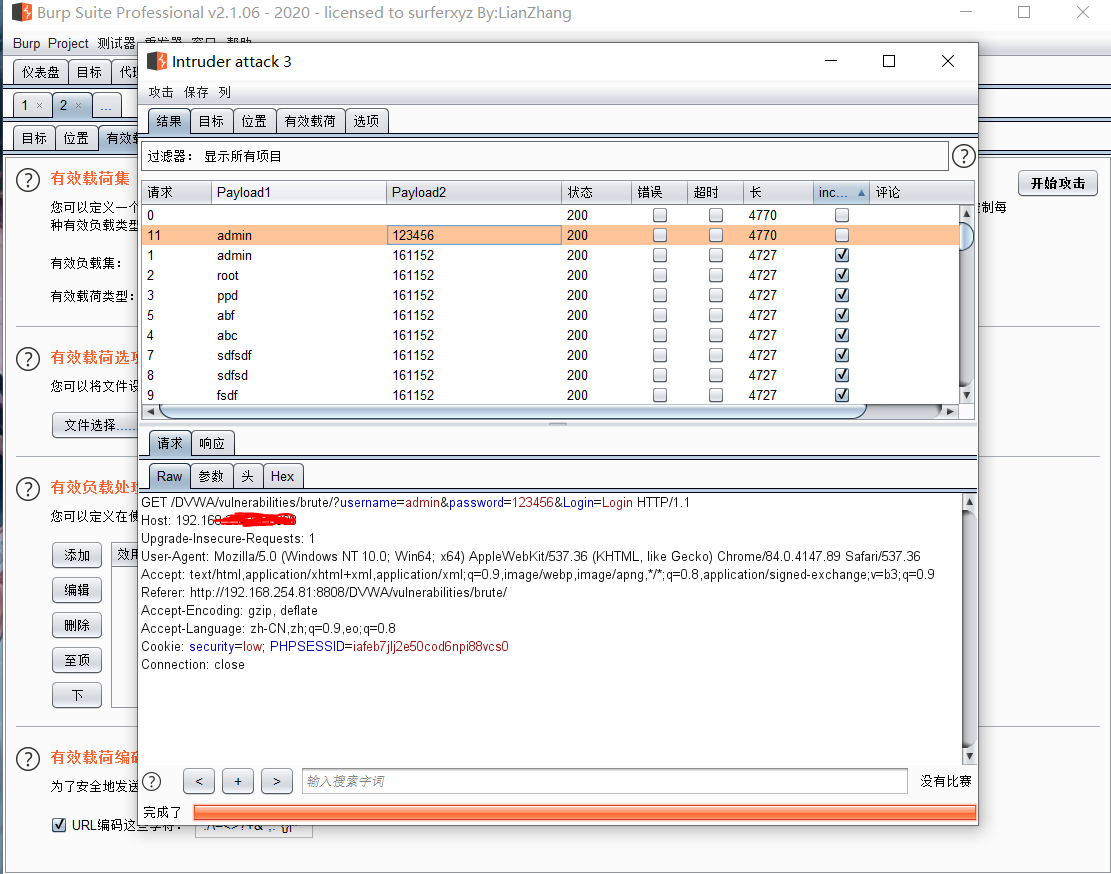1111x874 pixels.
Task: Open help icon next to 有效载荷编码 heading
Action: (x=28, y=759)
